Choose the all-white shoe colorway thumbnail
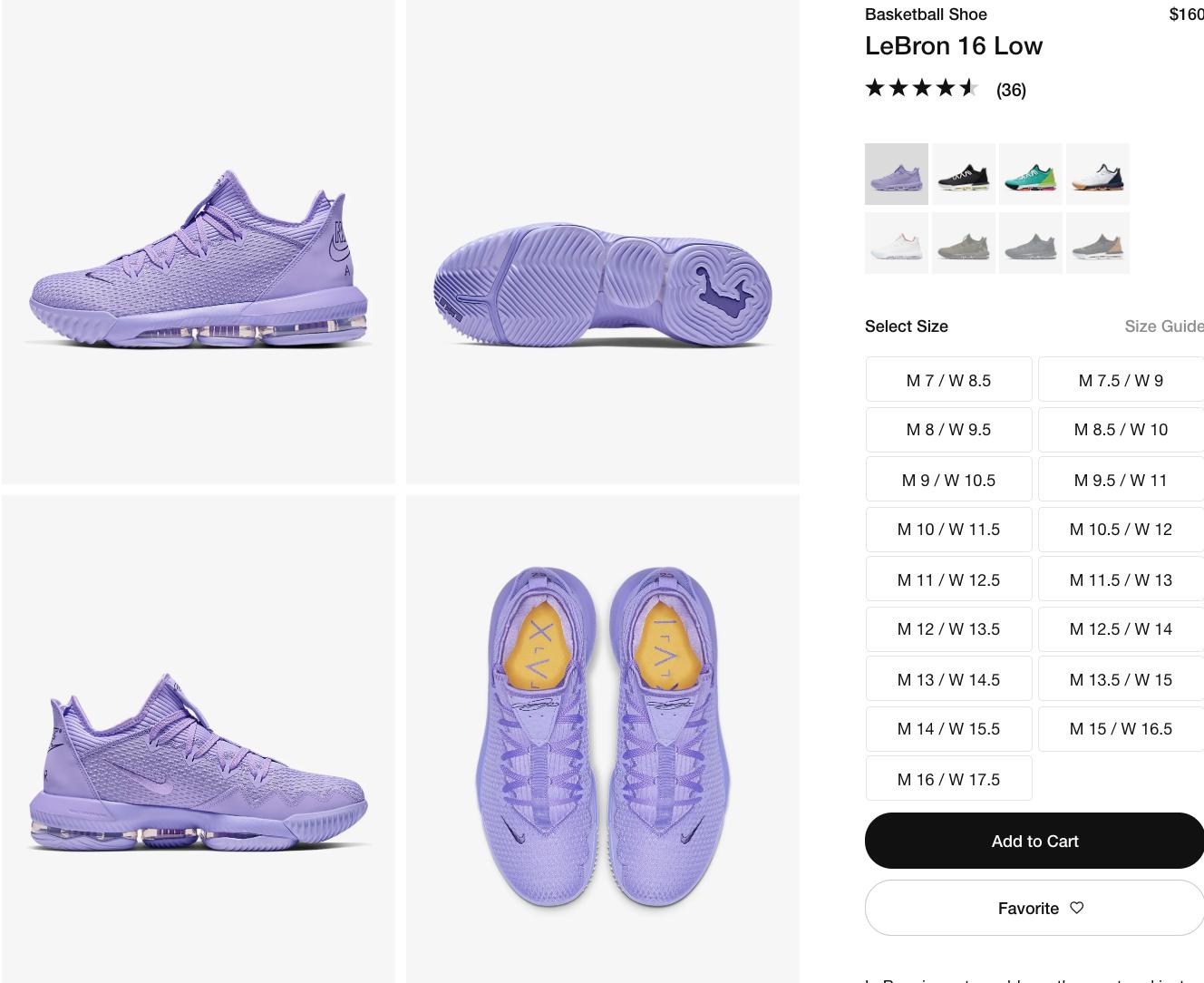Viewport: 1204px width, 983px height. (x=896, y=243)
